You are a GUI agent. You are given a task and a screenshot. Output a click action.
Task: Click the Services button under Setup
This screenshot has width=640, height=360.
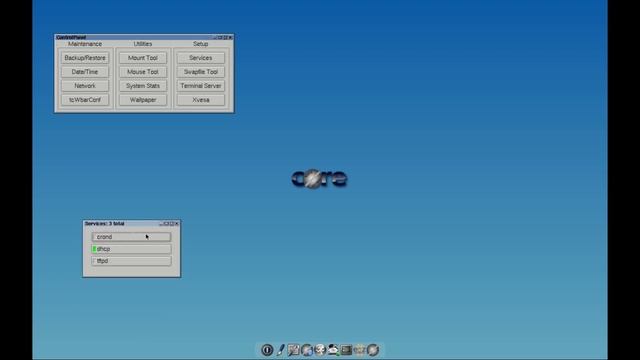tap(201, 58)
